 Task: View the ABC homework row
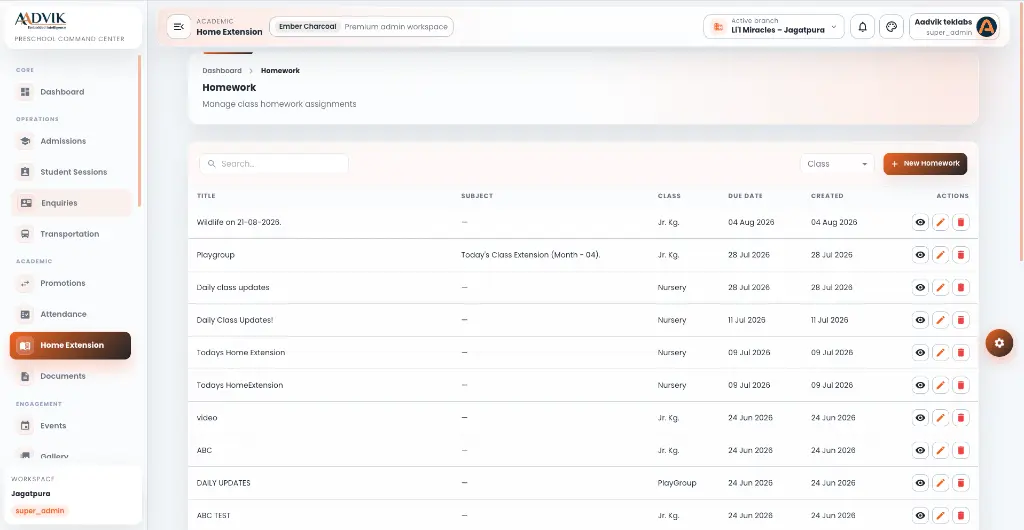pos(920,451)
